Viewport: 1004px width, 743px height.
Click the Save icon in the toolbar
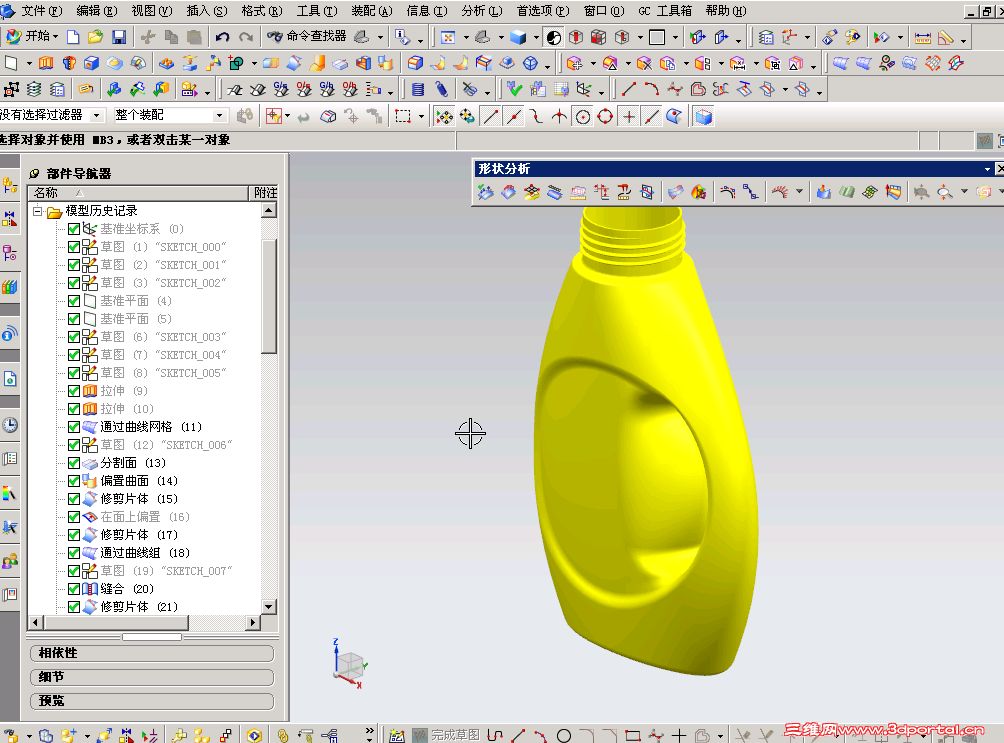(x=119, y=37)
